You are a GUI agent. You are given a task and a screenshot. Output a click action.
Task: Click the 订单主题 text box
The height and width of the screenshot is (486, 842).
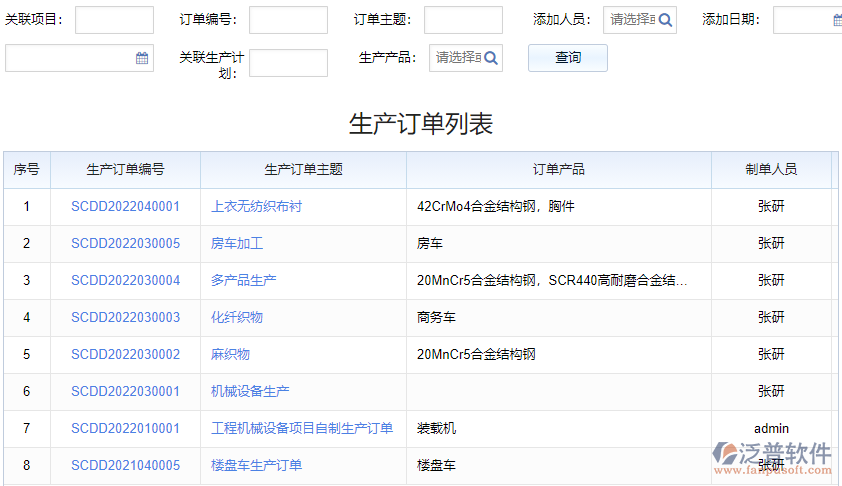(x=463, y=20)
